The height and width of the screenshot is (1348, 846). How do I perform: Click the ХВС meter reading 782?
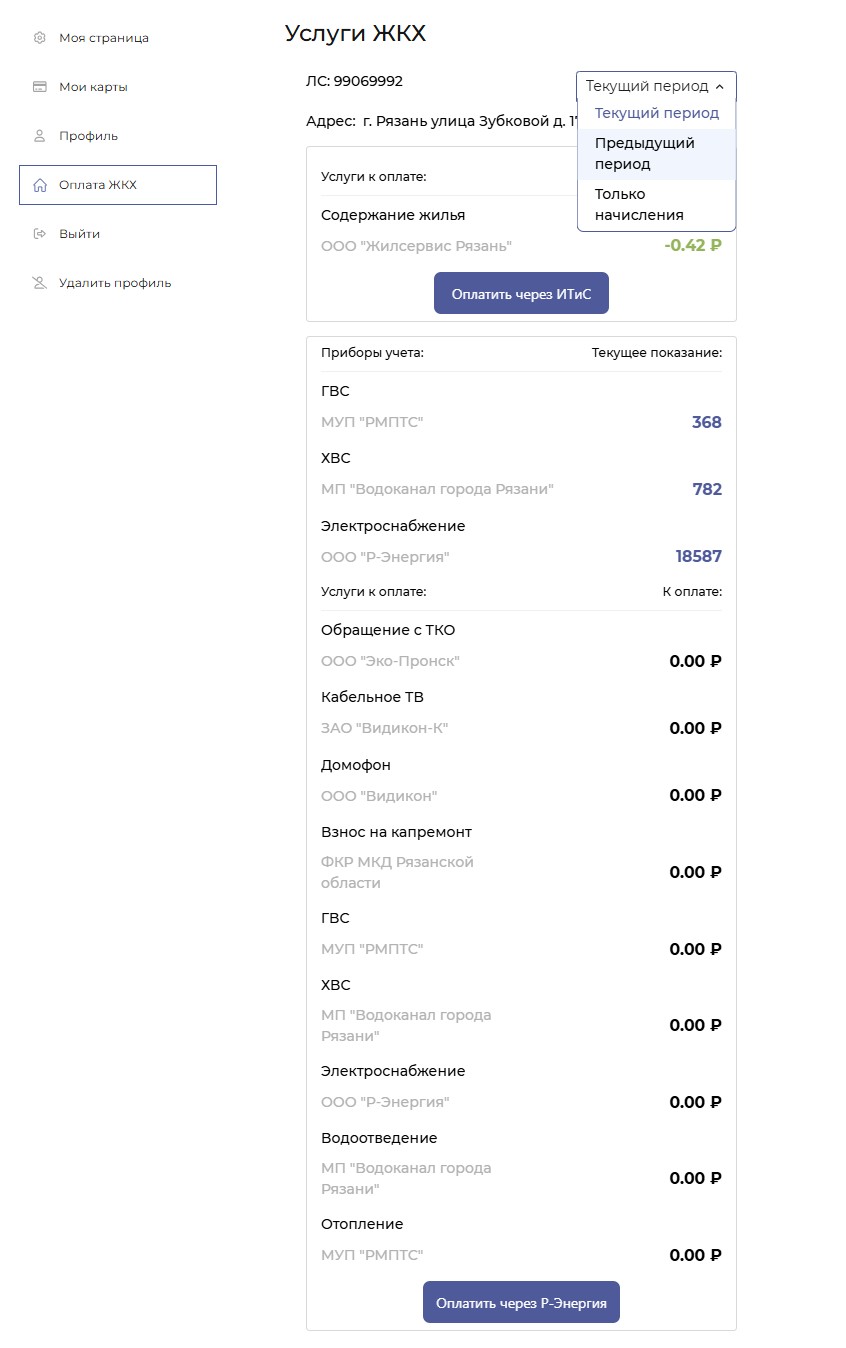pos(706,490)
